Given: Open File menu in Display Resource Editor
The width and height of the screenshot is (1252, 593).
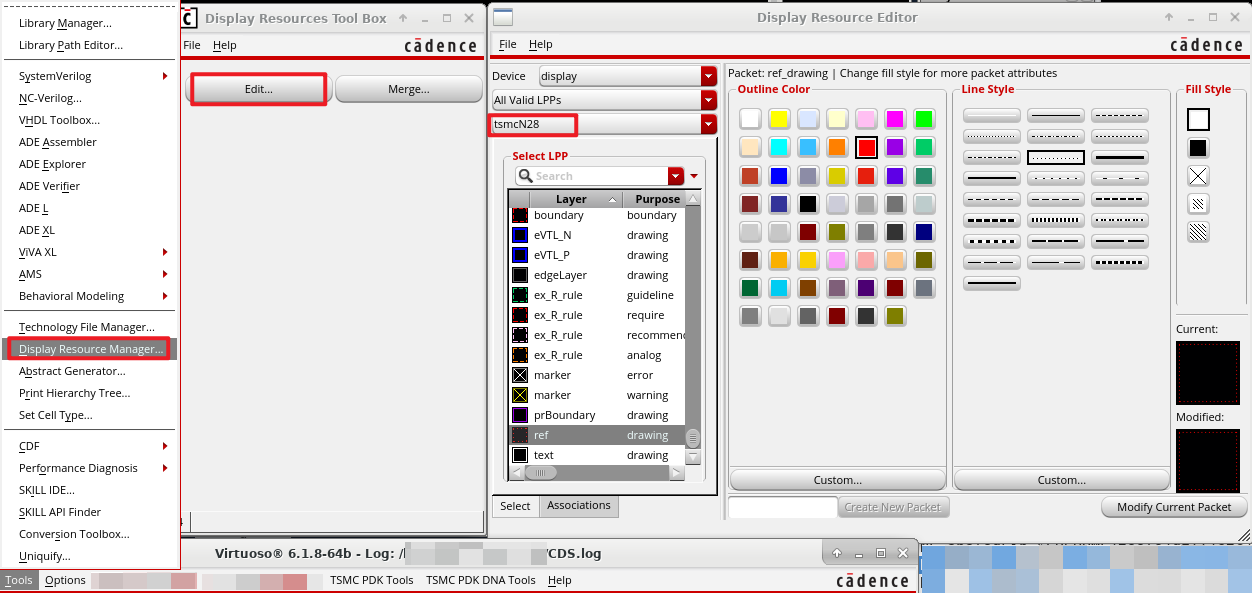Looking at the screenshot, I should [508, 44].
